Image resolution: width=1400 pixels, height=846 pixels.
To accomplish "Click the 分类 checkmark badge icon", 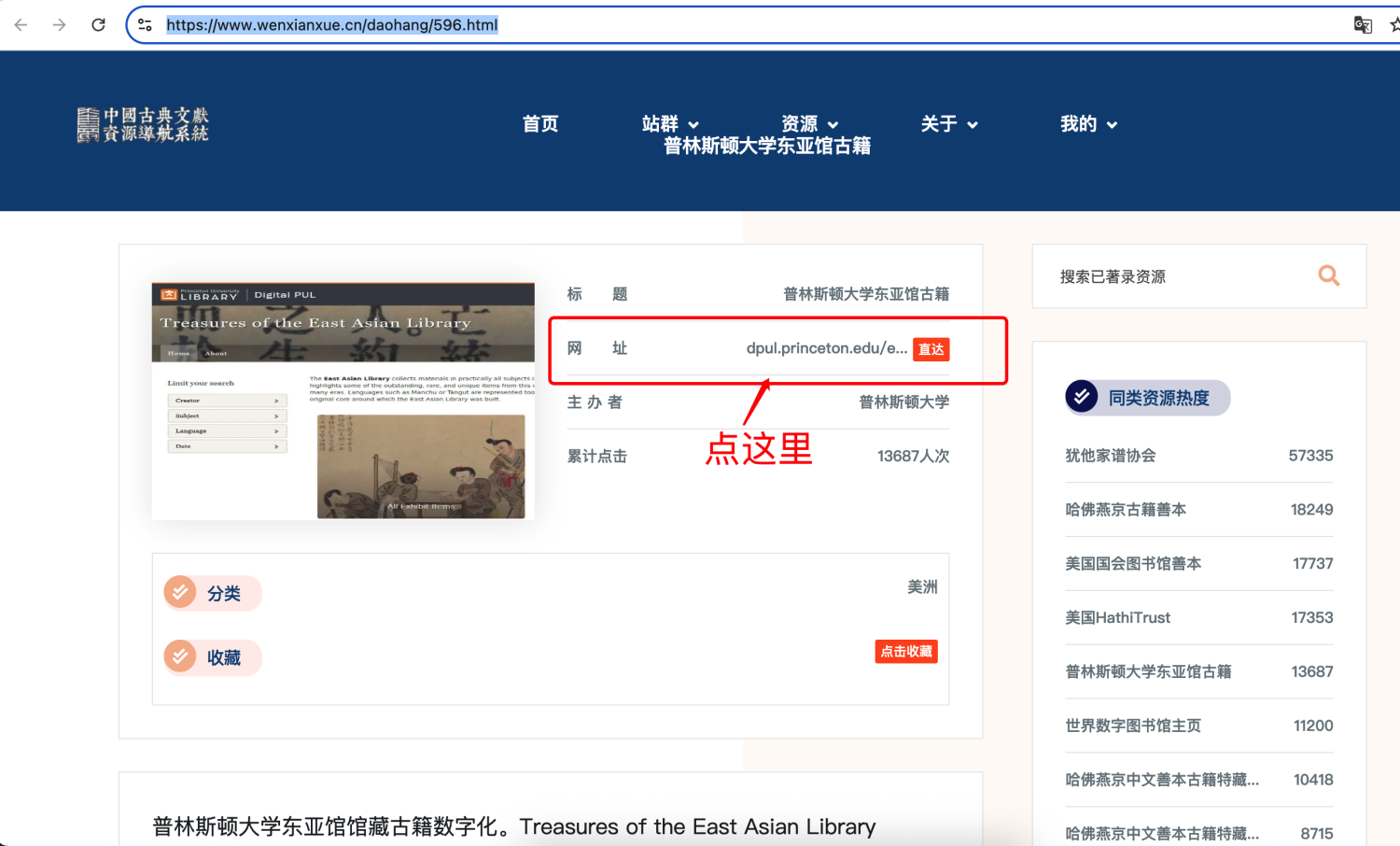I will point(180,592).
